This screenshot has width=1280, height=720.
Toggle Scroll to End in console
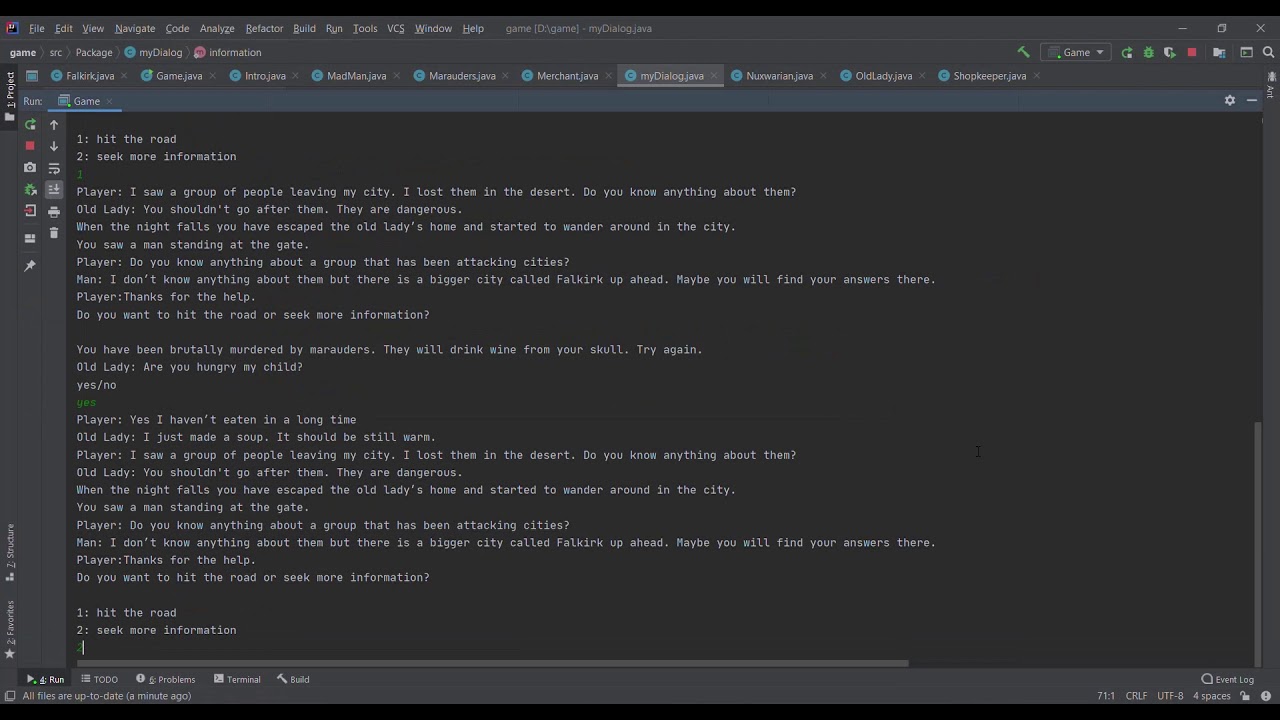[54, 189]
